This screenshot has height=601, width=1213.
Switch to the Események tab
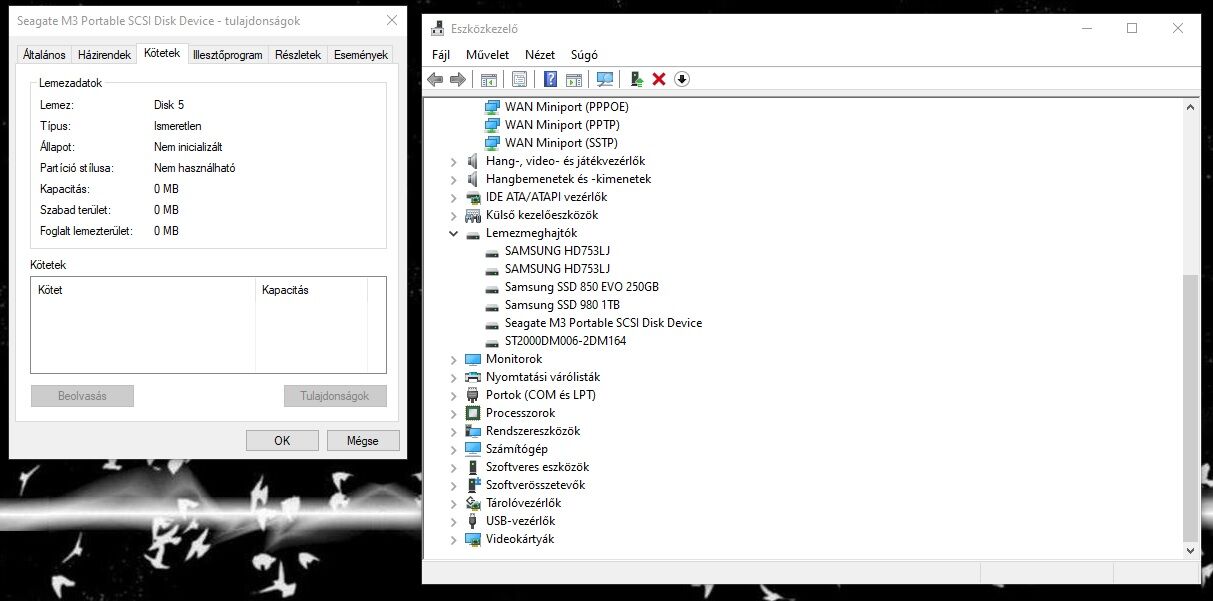pos(361,55)
